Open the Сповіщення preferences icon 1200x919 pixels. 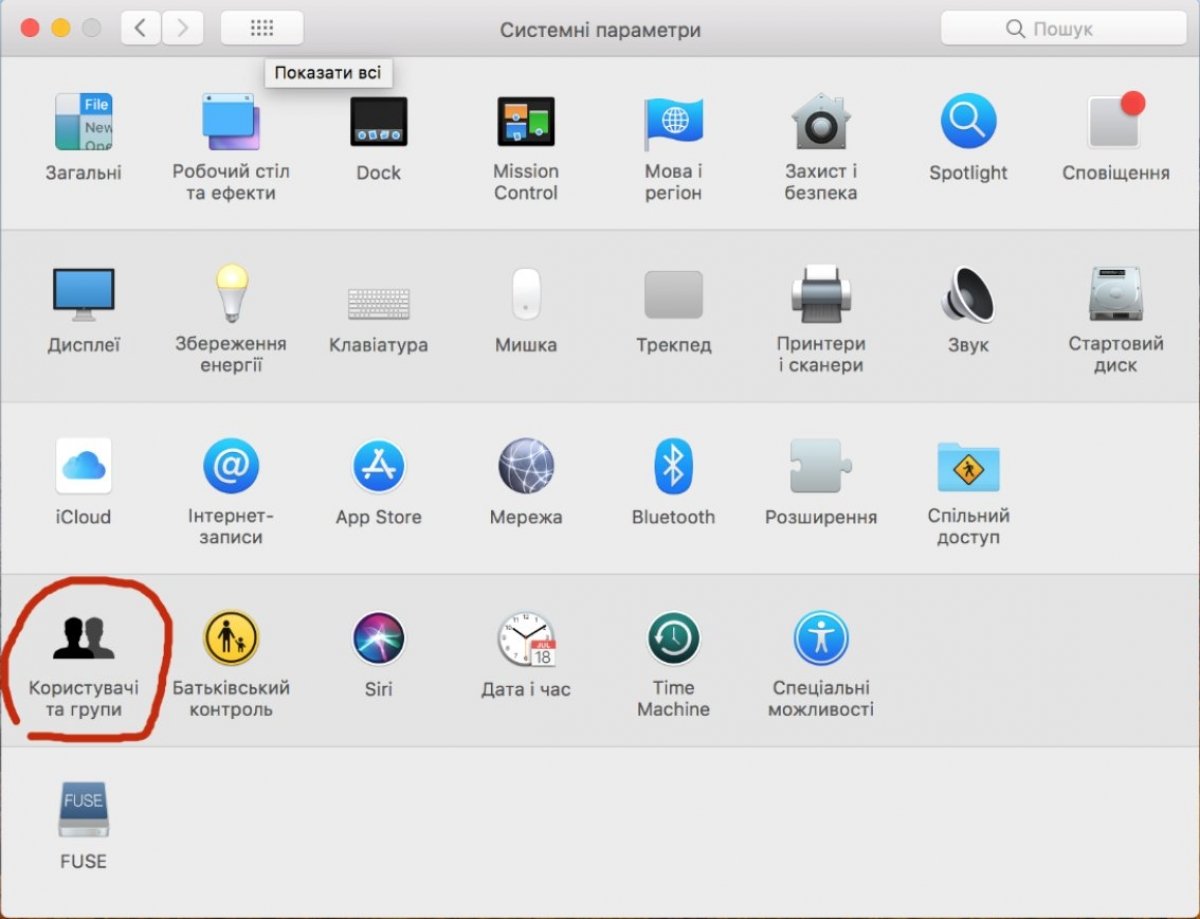point(1116,122)
